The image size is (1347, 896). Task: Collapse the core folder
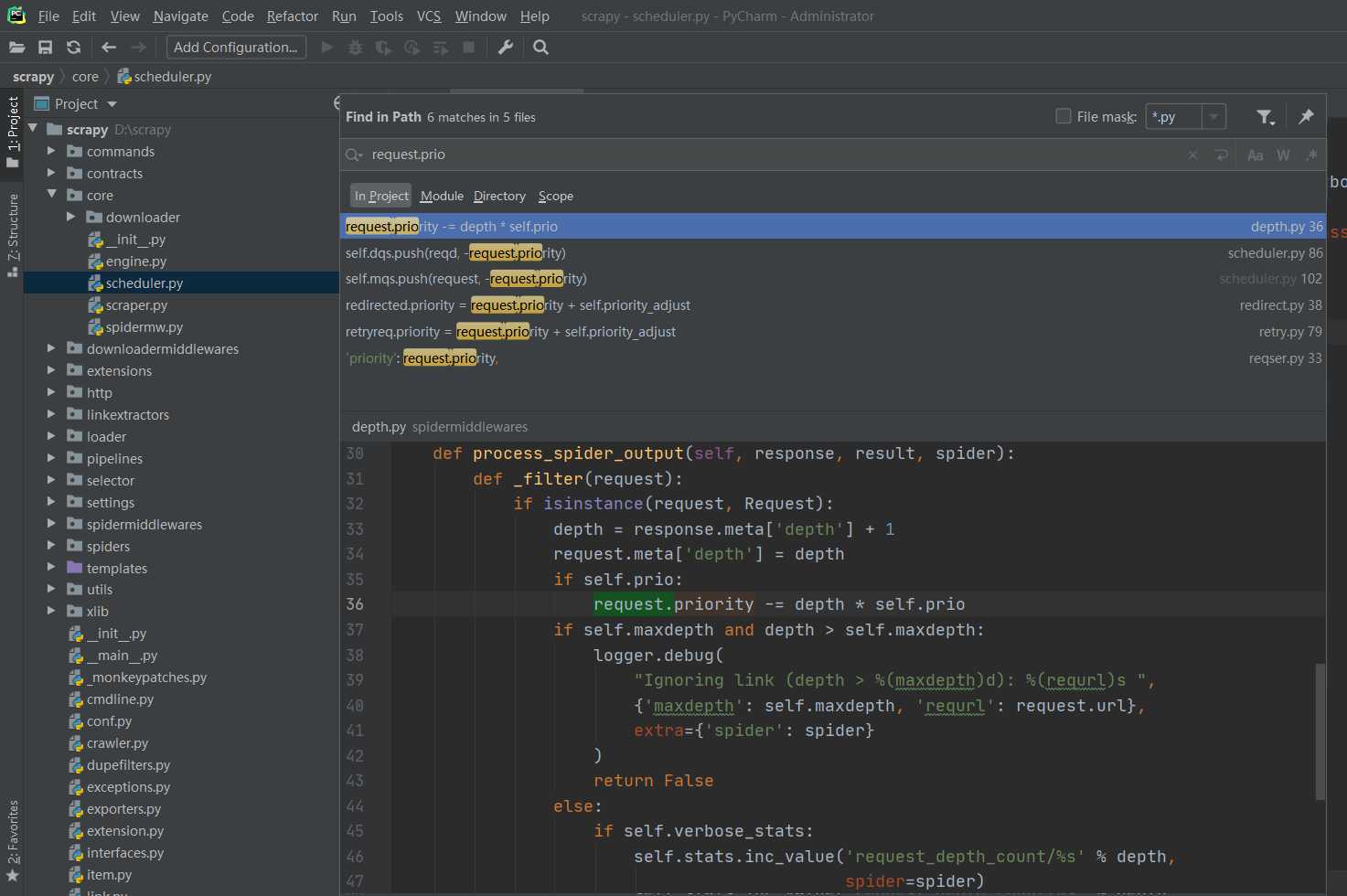(x=52, y=195)
